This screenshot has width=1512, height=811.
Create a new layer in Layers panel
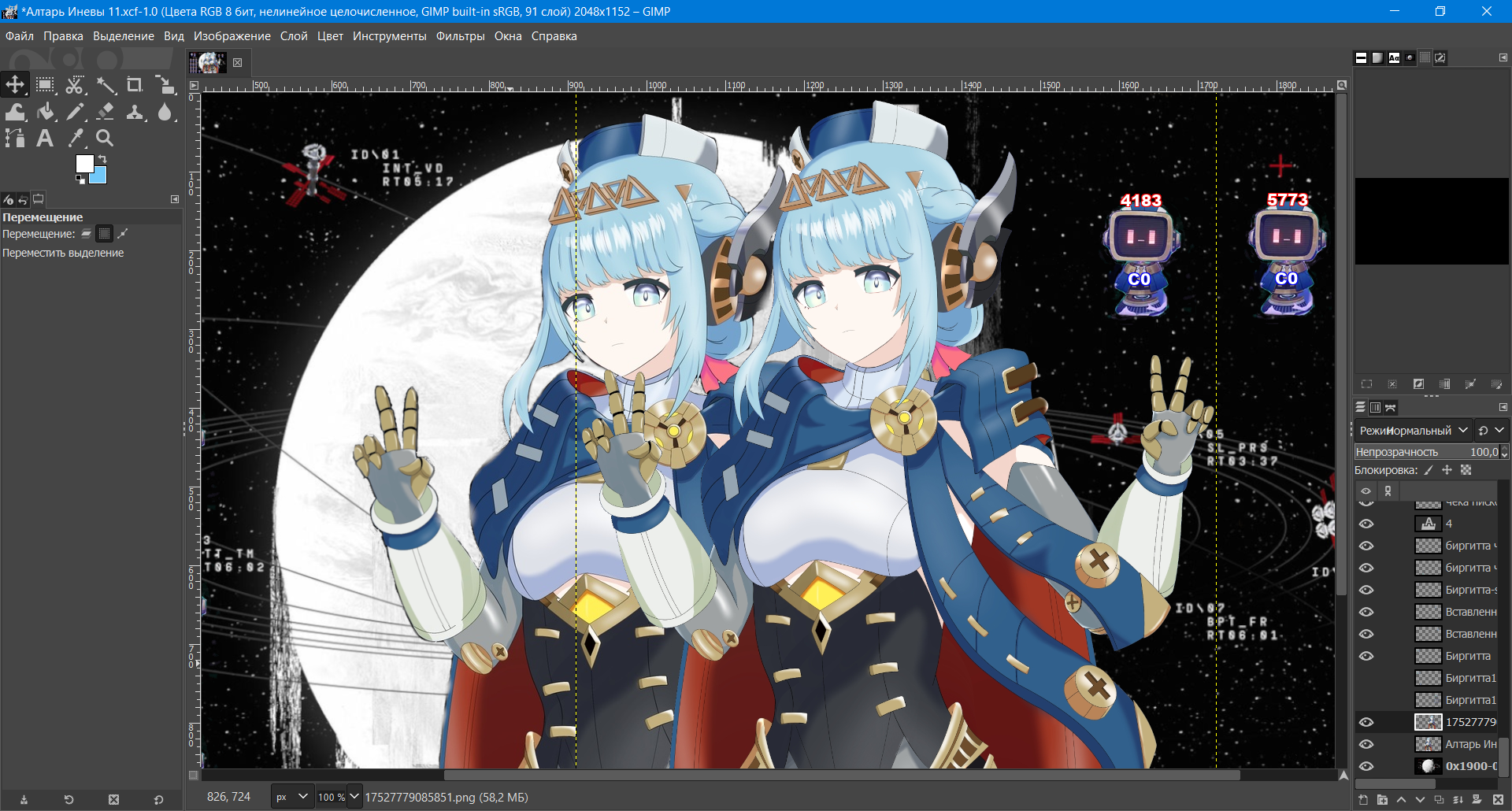pos(1363,800)
